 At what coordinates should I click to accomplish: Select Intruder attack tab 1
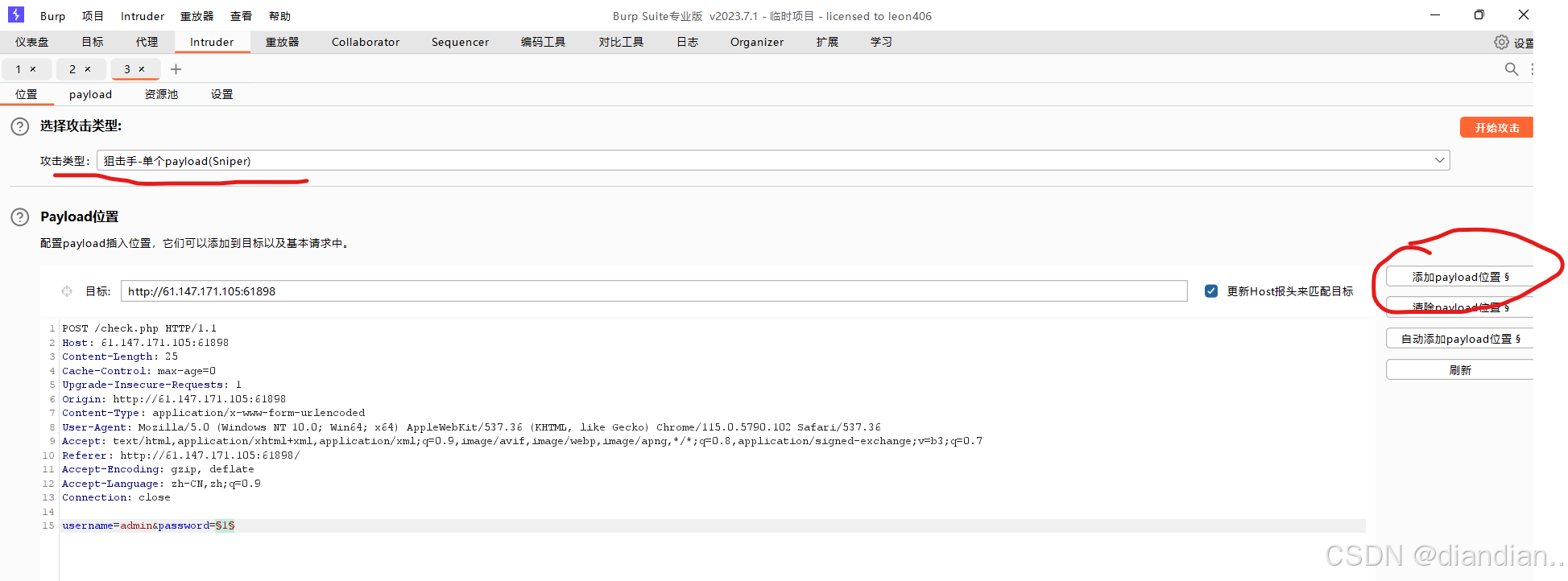coord(19,69)
